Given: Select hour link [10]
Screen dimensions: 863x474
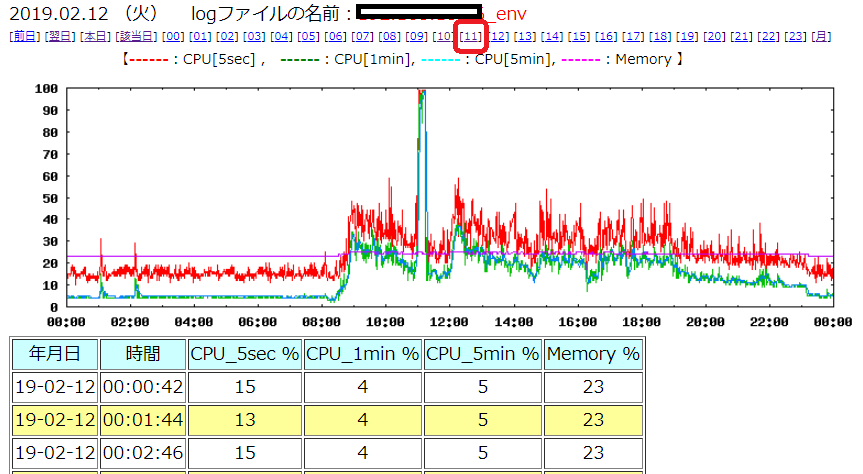Looking at the screenshot, I should (x=444, y=36).
